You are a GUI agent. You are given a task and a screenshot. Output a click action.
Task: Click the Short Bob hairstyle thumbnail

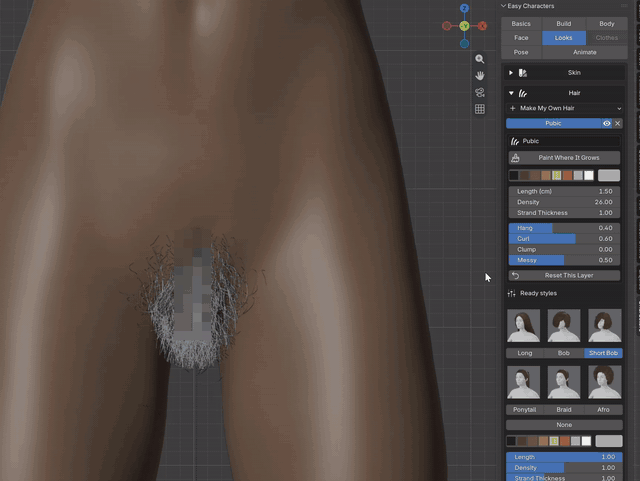pyautogui.click(x=604, y=325)
